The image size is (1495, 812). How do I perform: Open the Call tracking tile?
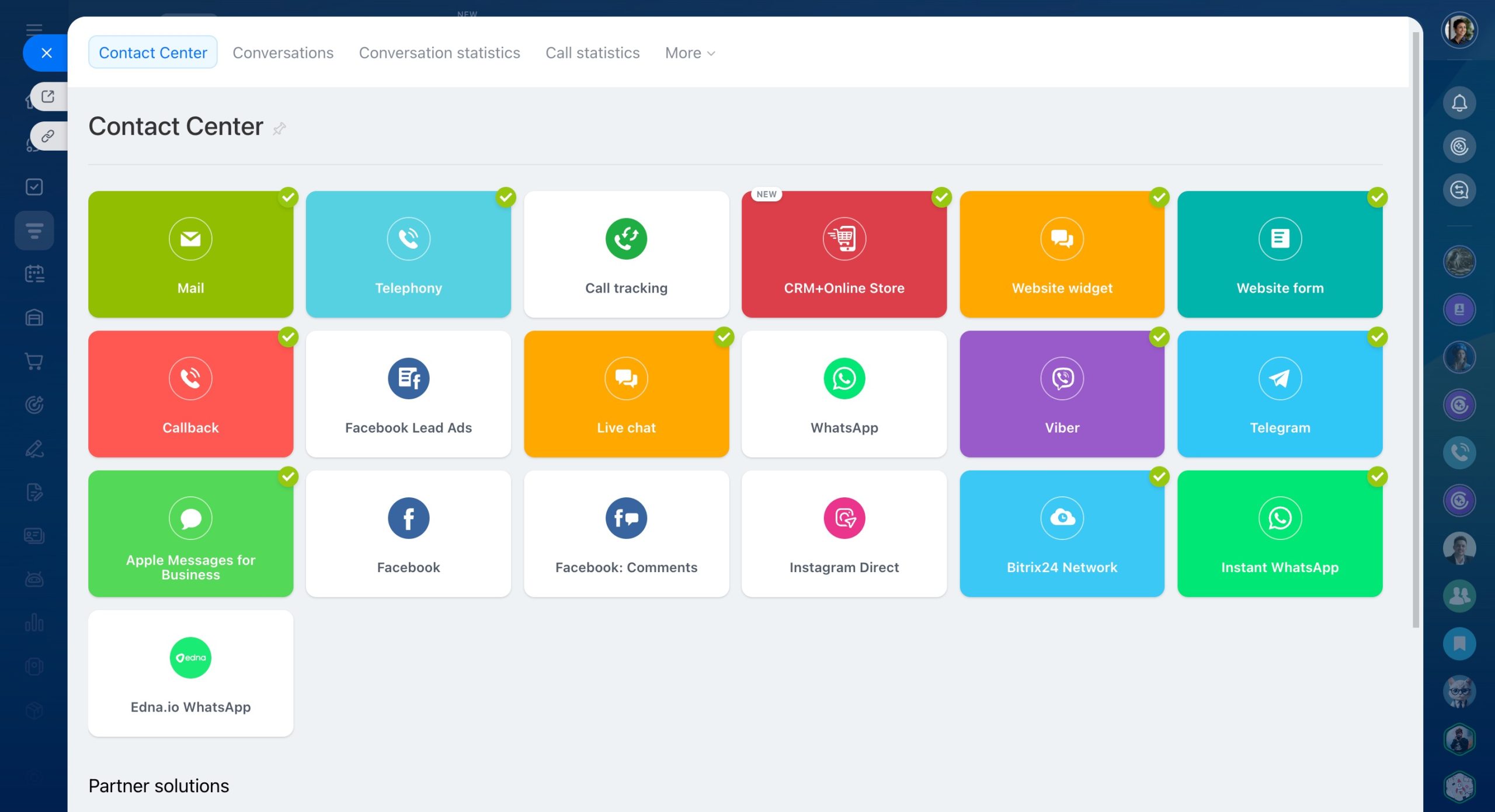tap(626, 255)
